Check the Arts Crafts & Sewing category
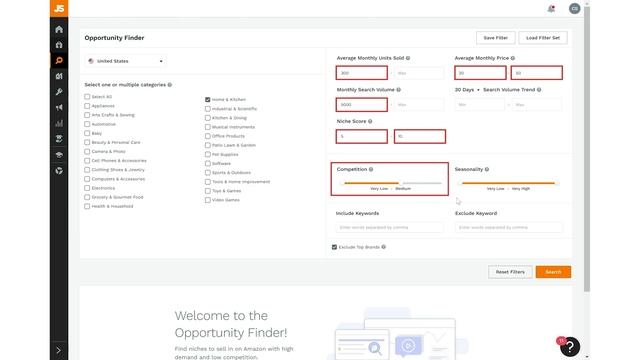The height and width of the screenshot is (360, 640). pyautogui.click(x=87, y=115)
